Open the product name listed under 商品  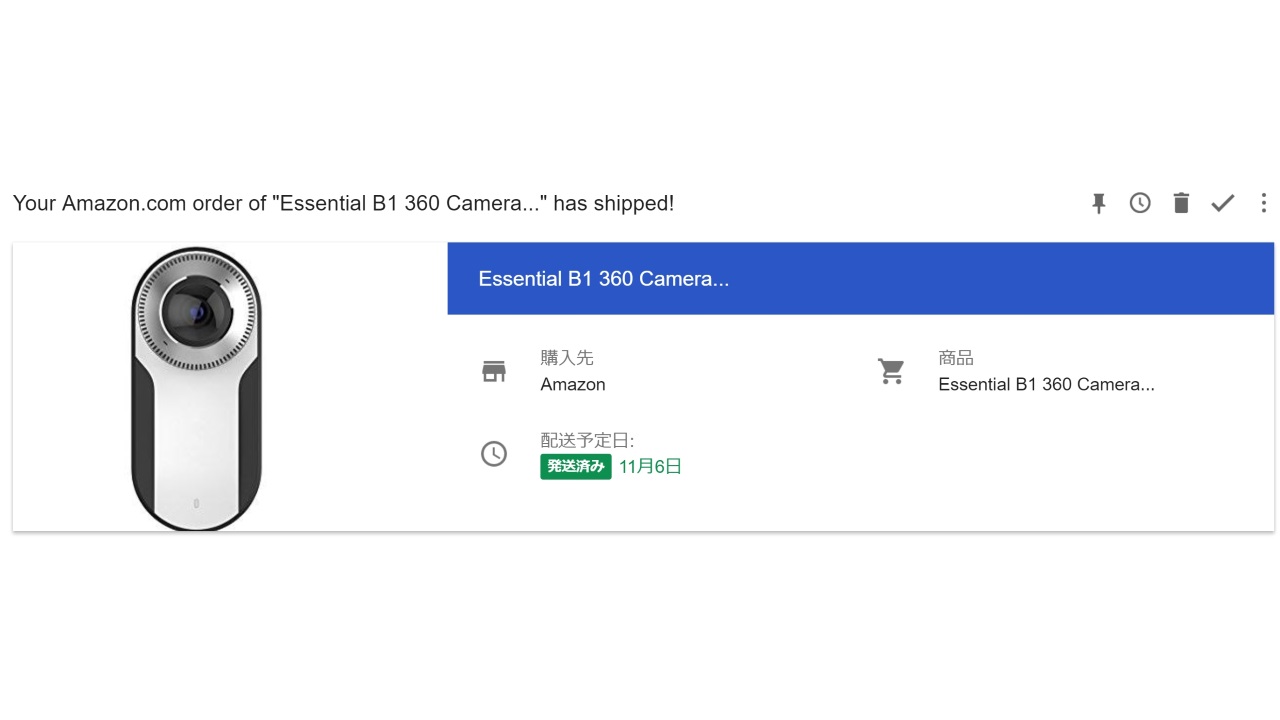pos(1046,384)
